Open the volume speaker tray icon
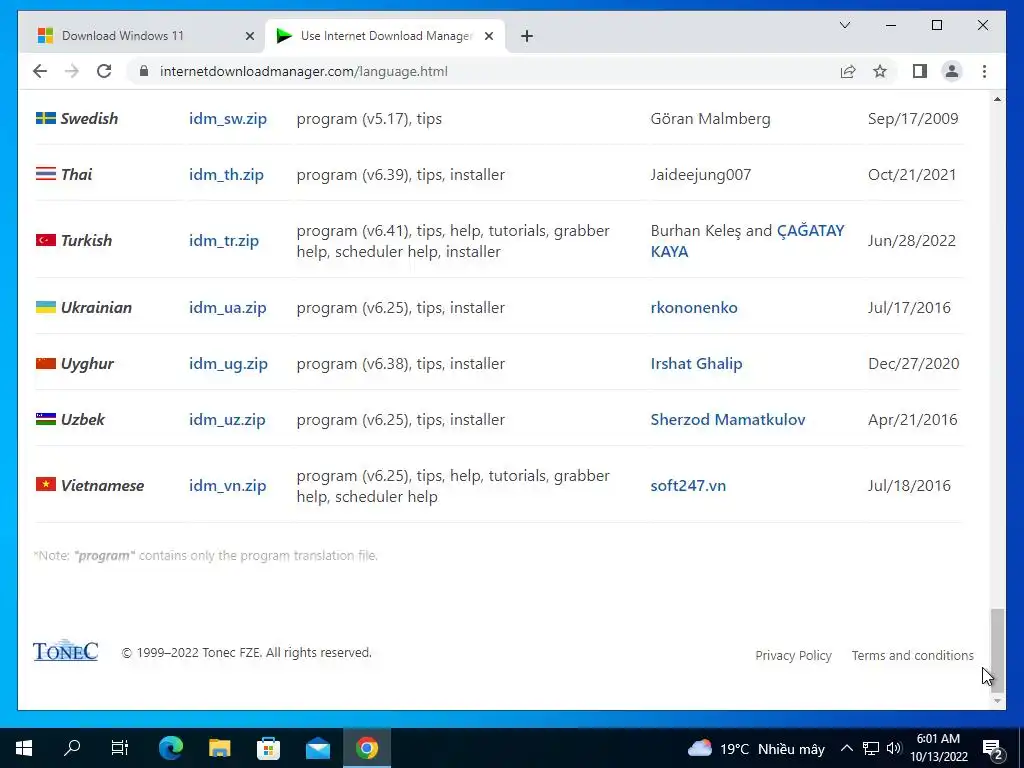Image resolution: width=1024 pixels, height=768 pixels. (894, 748)
